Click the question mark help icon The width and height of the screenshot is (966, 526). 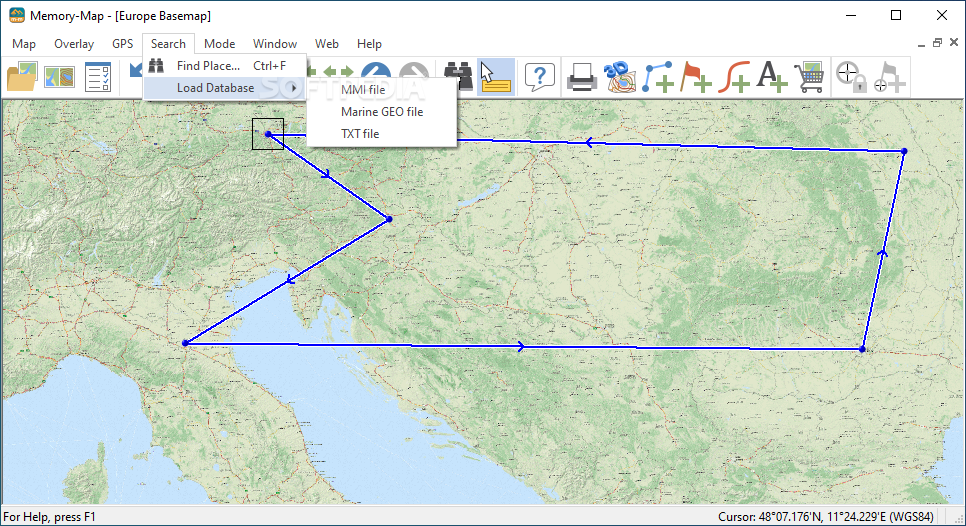tap(540, 77)
